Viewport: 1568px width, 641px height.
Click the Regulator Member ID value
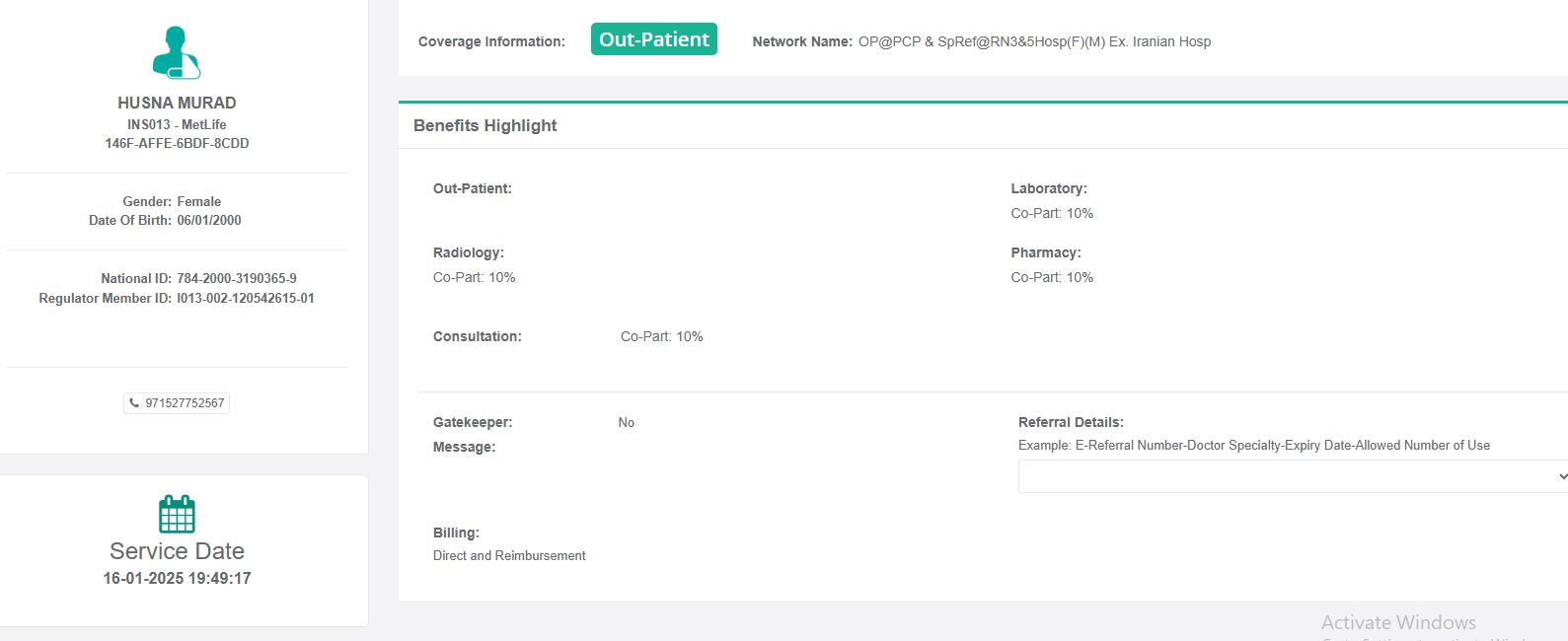[246, 298]
